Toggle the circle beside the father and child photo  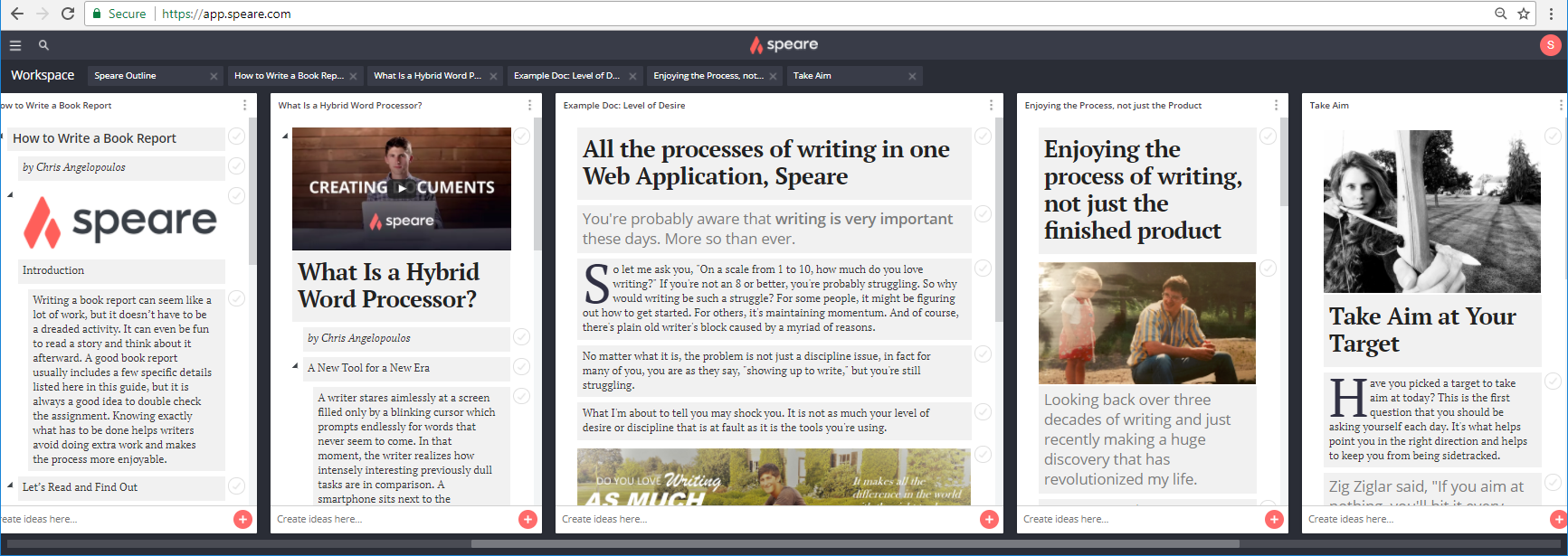(1268, 268)
